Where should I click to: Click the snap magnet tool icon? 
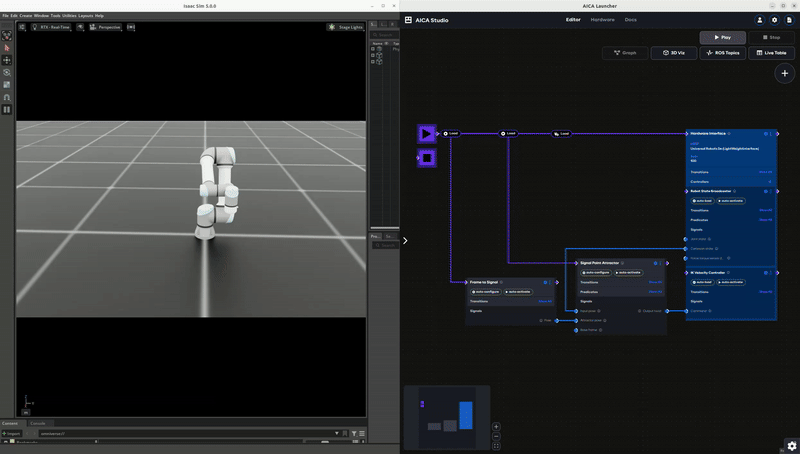pos(7,97)
